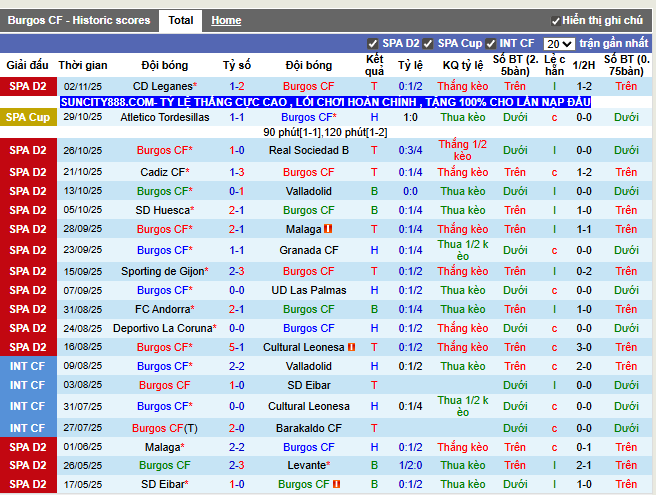Click the red card icon beside Cultural Leonesa 5-1 row
The height and width of the screenshot is (495, 656).
[351, 347]
